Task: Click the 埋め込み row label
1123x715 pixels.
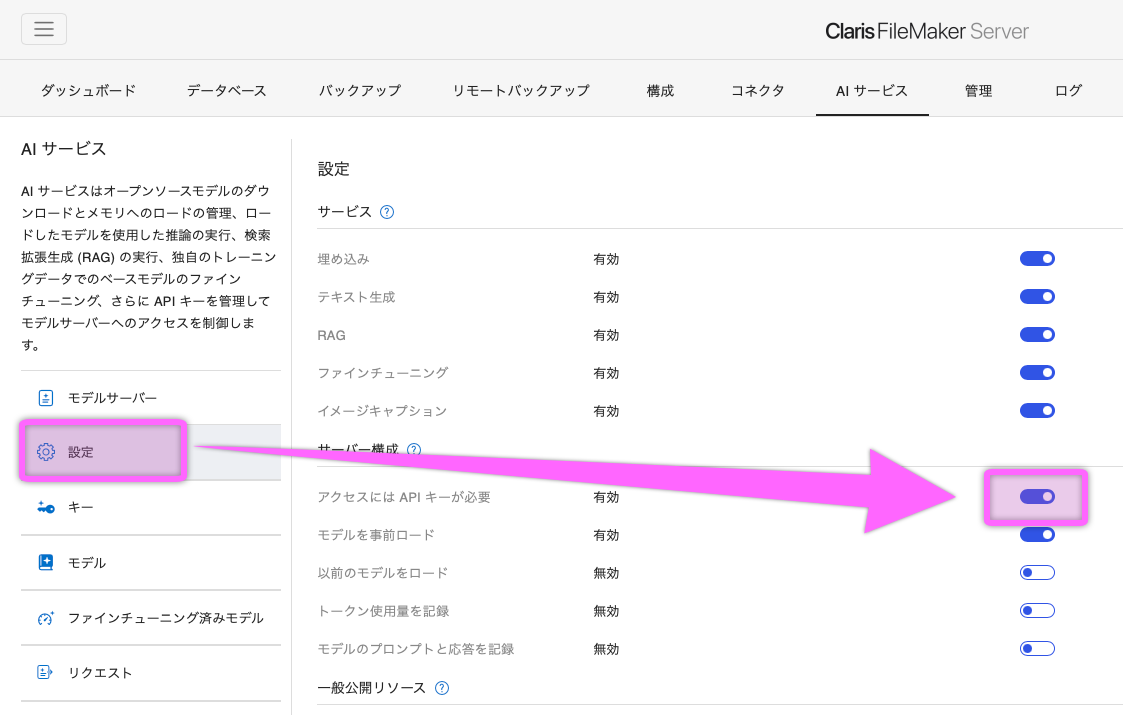Action: [344, 259]
